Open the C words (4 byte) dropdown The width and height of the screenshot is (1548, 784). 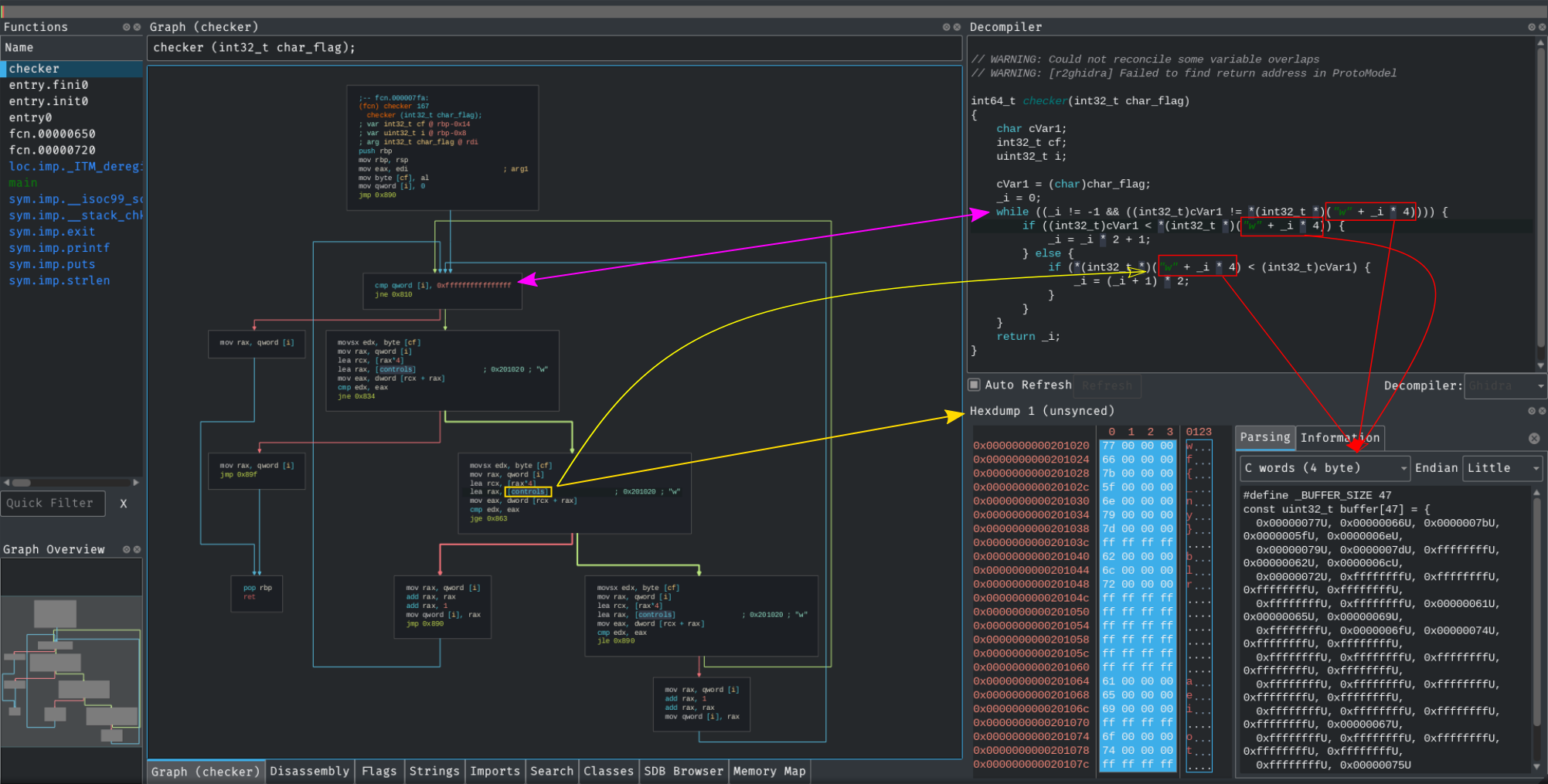tap(1325, 468)
